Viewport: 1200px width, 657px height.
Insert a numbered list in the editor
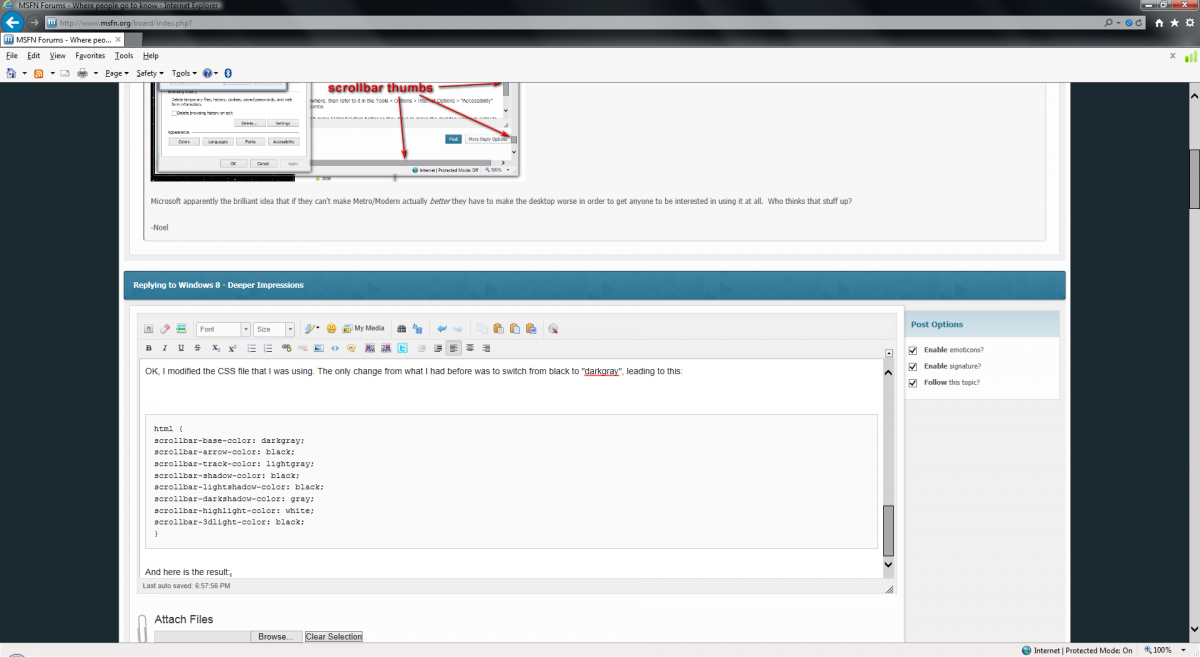click(x=267, y=348)
